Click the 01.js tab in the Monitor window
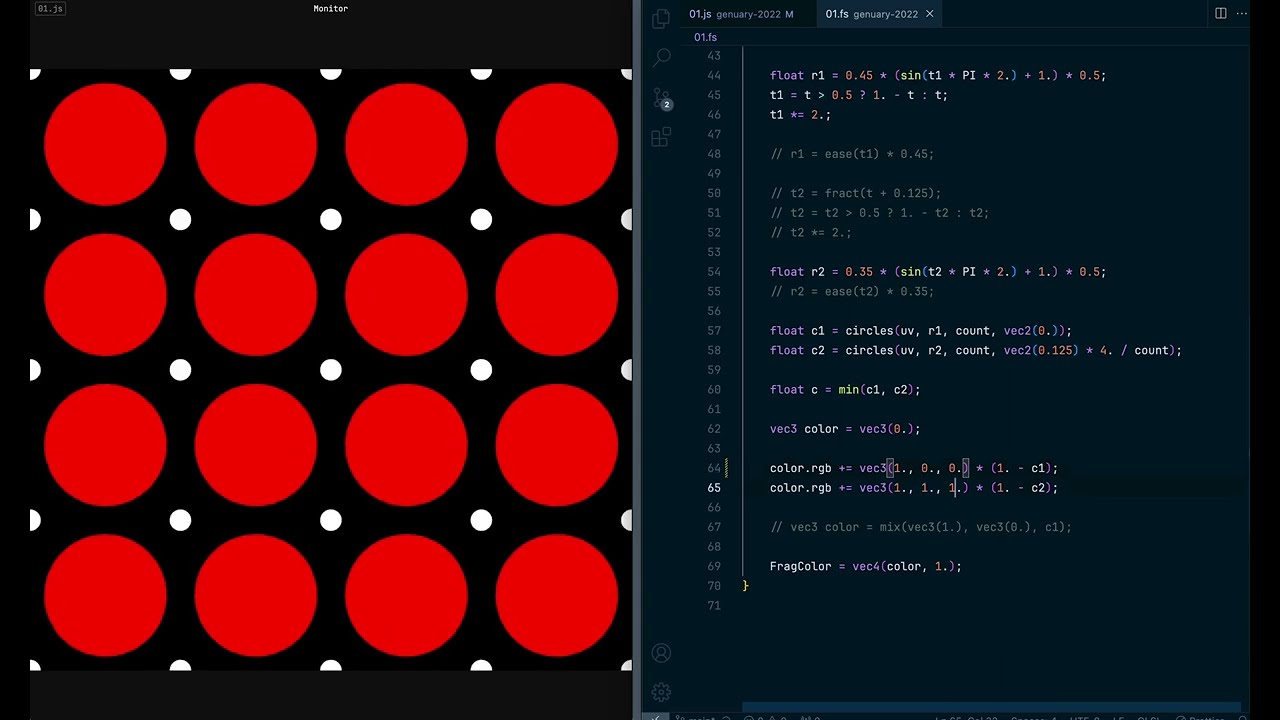The height and width of the screenshot is (720, 1280). (x=50, y=8)
